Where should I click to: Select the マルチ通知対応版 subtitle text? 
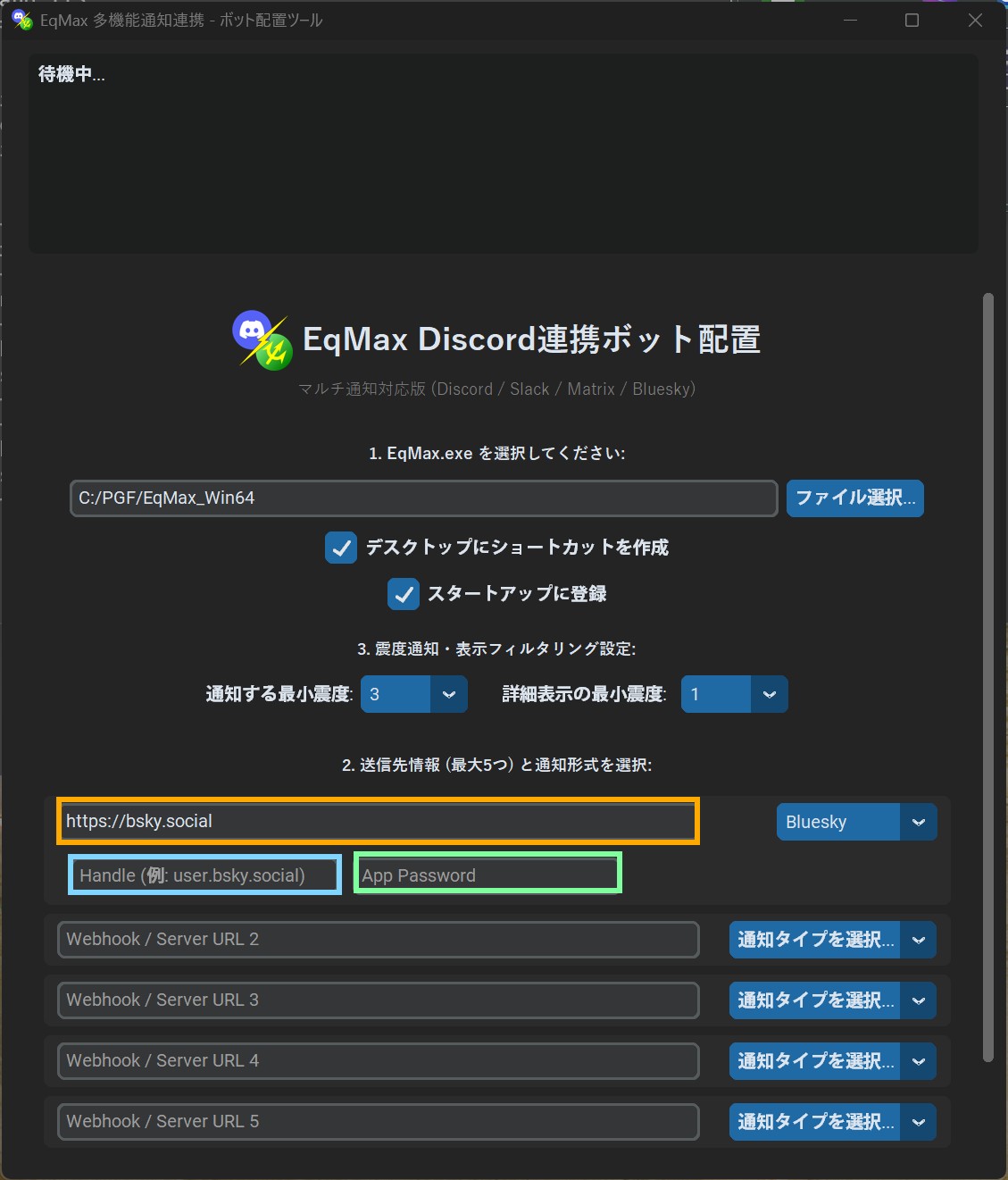pos(497,389)
